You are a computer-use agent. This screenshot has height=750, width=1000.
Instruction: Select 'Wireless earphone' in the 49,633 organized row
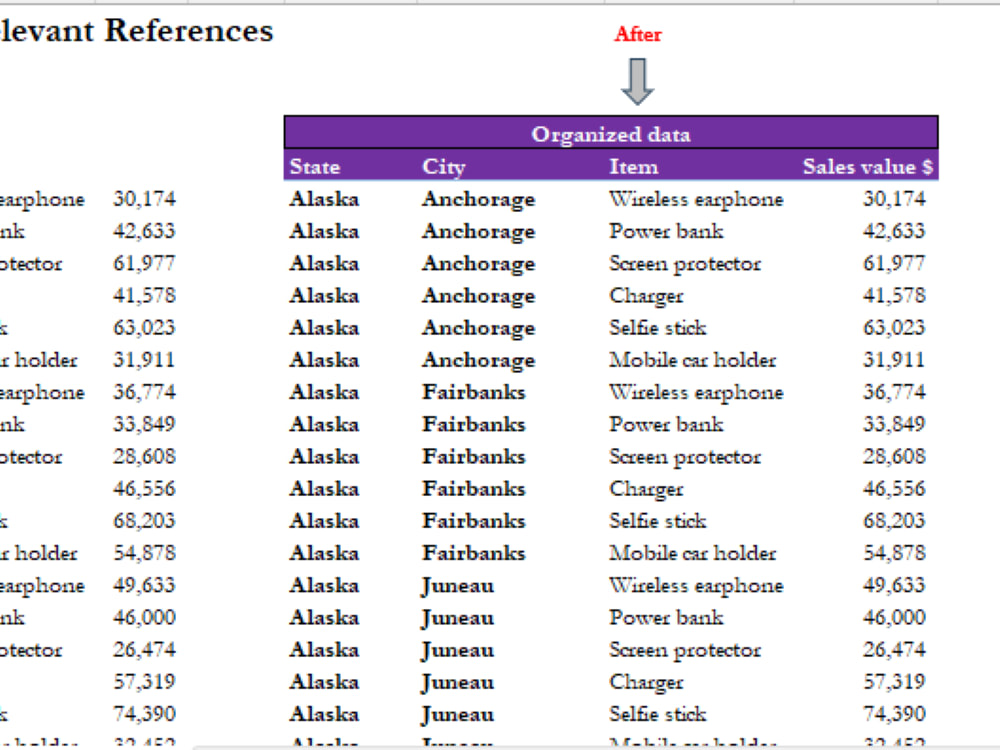[696, 585]
